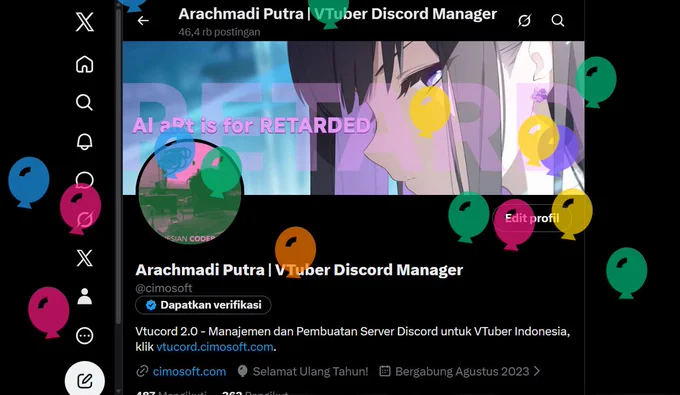Image resolution: width=680 pixels, height=395 pixels.
Task: Open Profile person icon in sidebar
Action: tap(85, 297)
